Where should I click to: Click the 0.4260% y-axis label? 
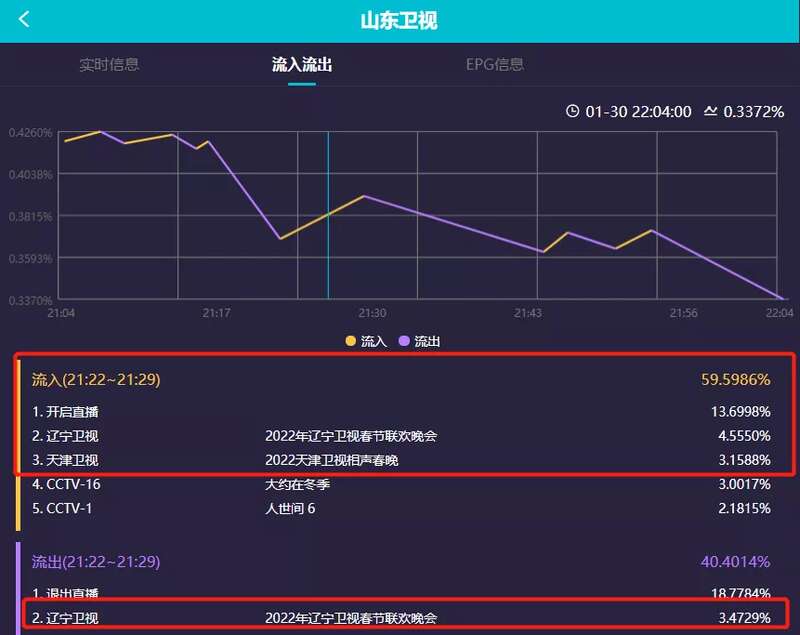point(30,133)
